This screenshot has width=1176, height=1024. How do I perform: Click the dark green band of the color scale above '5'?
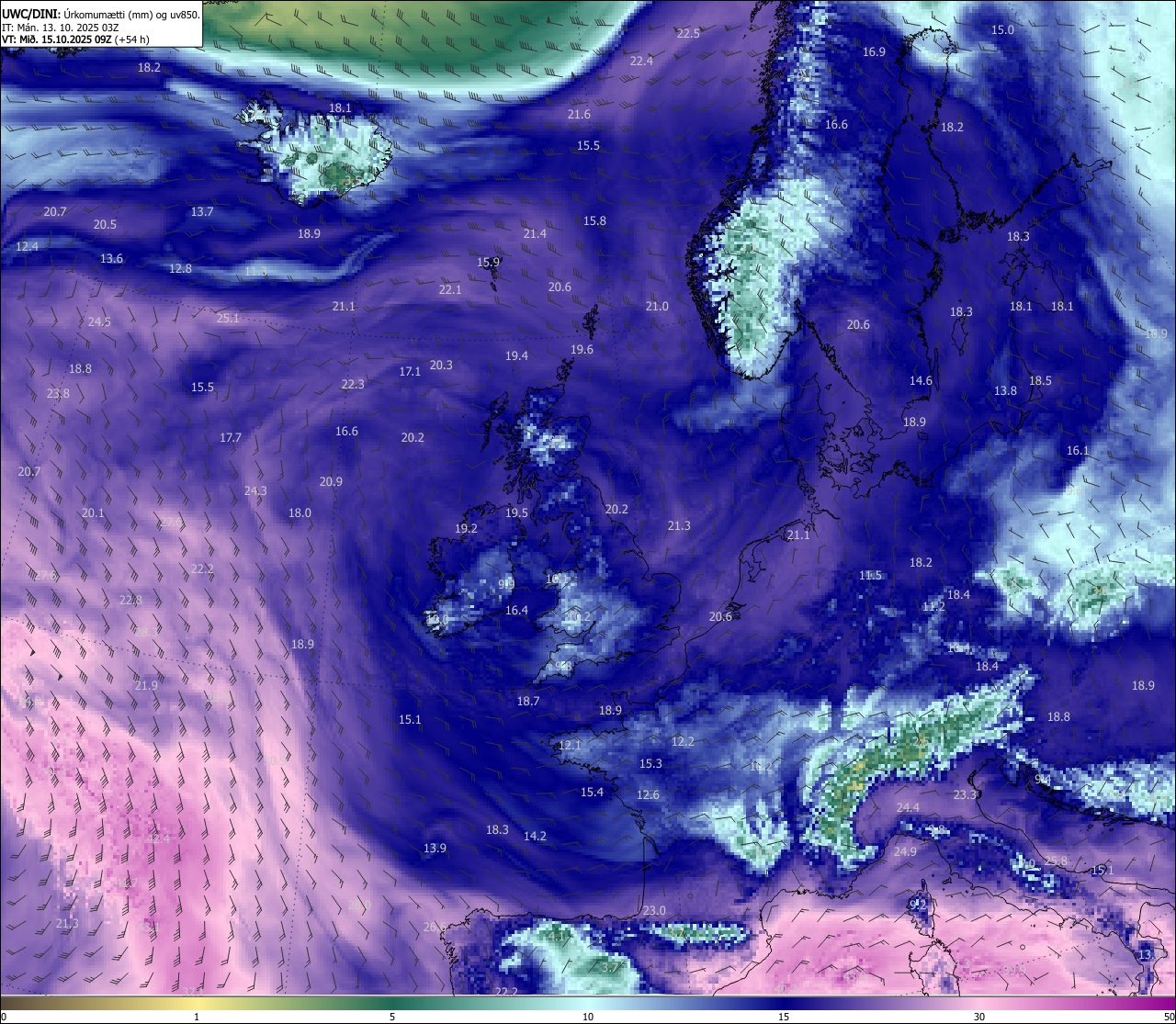(x=392, y=1003)
